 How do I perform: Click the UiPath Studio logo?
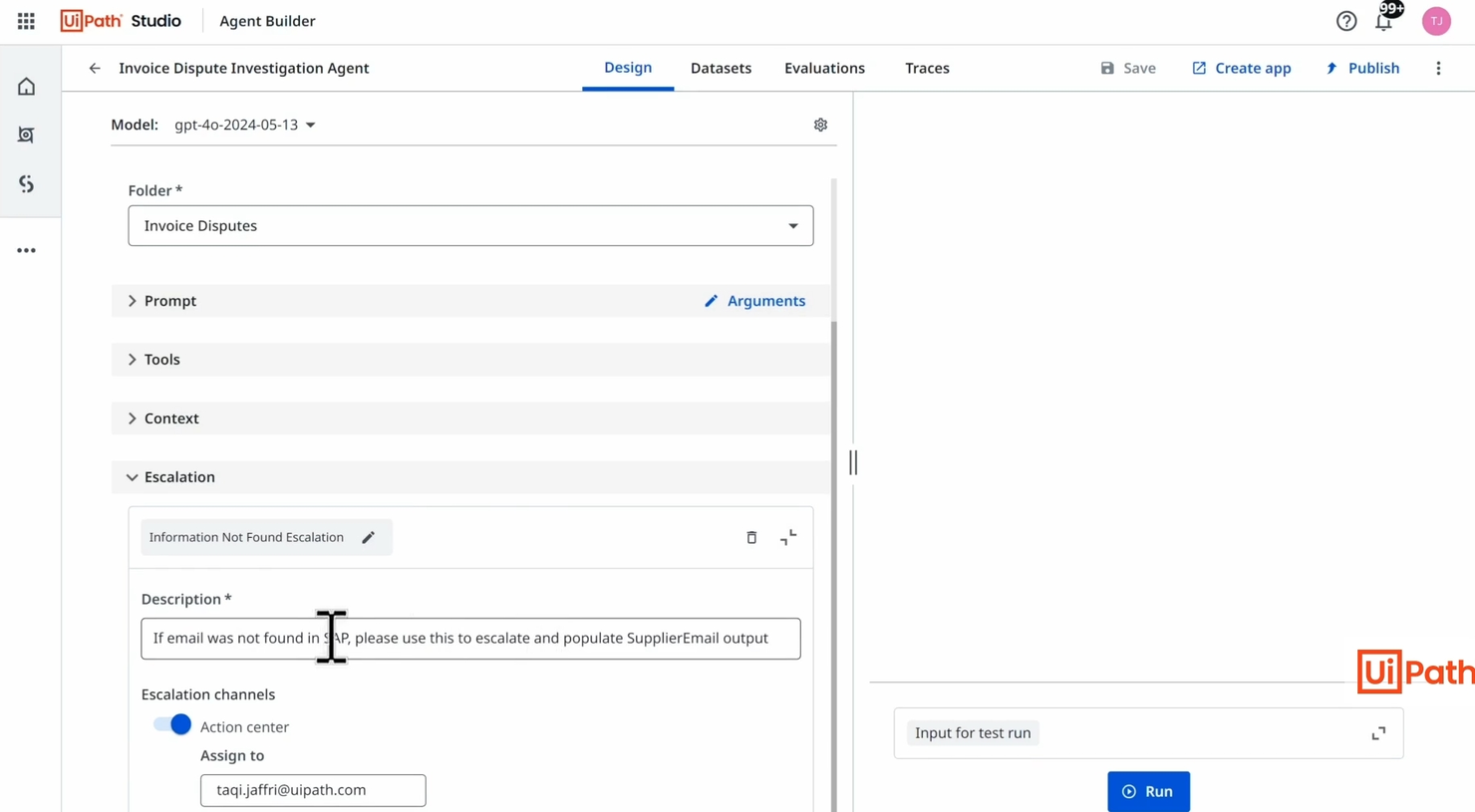click(121, 21)
